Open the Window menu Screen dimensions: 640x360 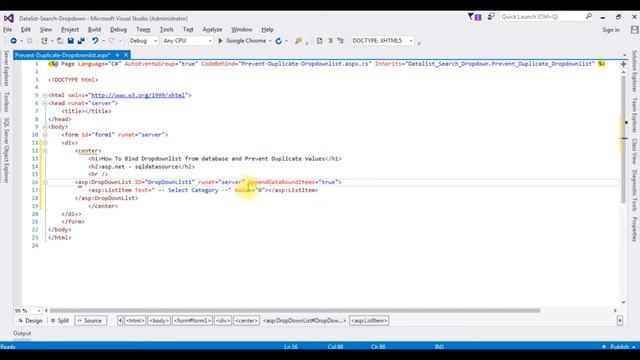242,29
